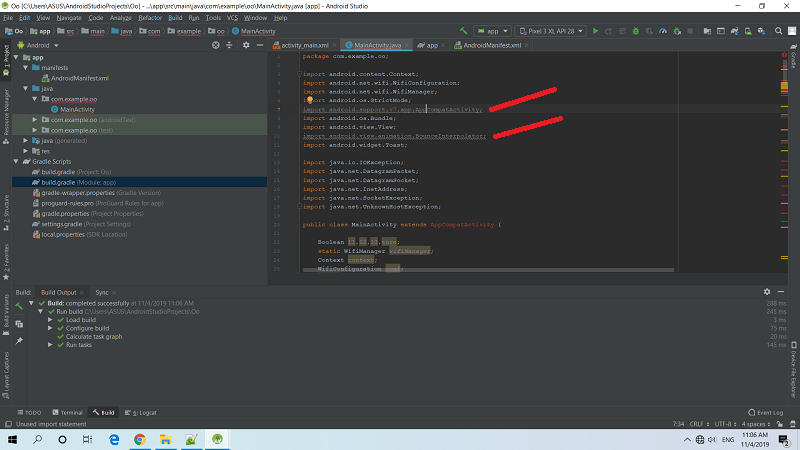
Task: Click the Make Project hammer icon
Action: click(463, 31)
